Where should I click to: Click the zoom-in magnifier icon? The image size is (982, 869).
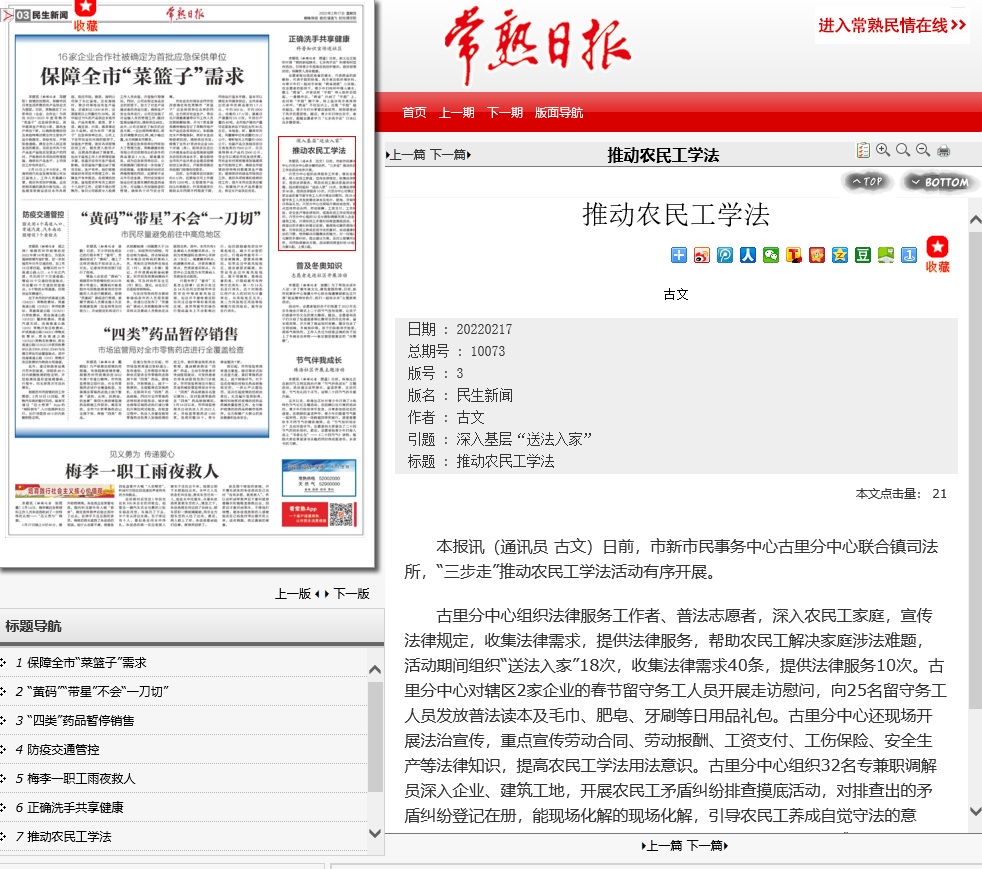click(883, 150)
